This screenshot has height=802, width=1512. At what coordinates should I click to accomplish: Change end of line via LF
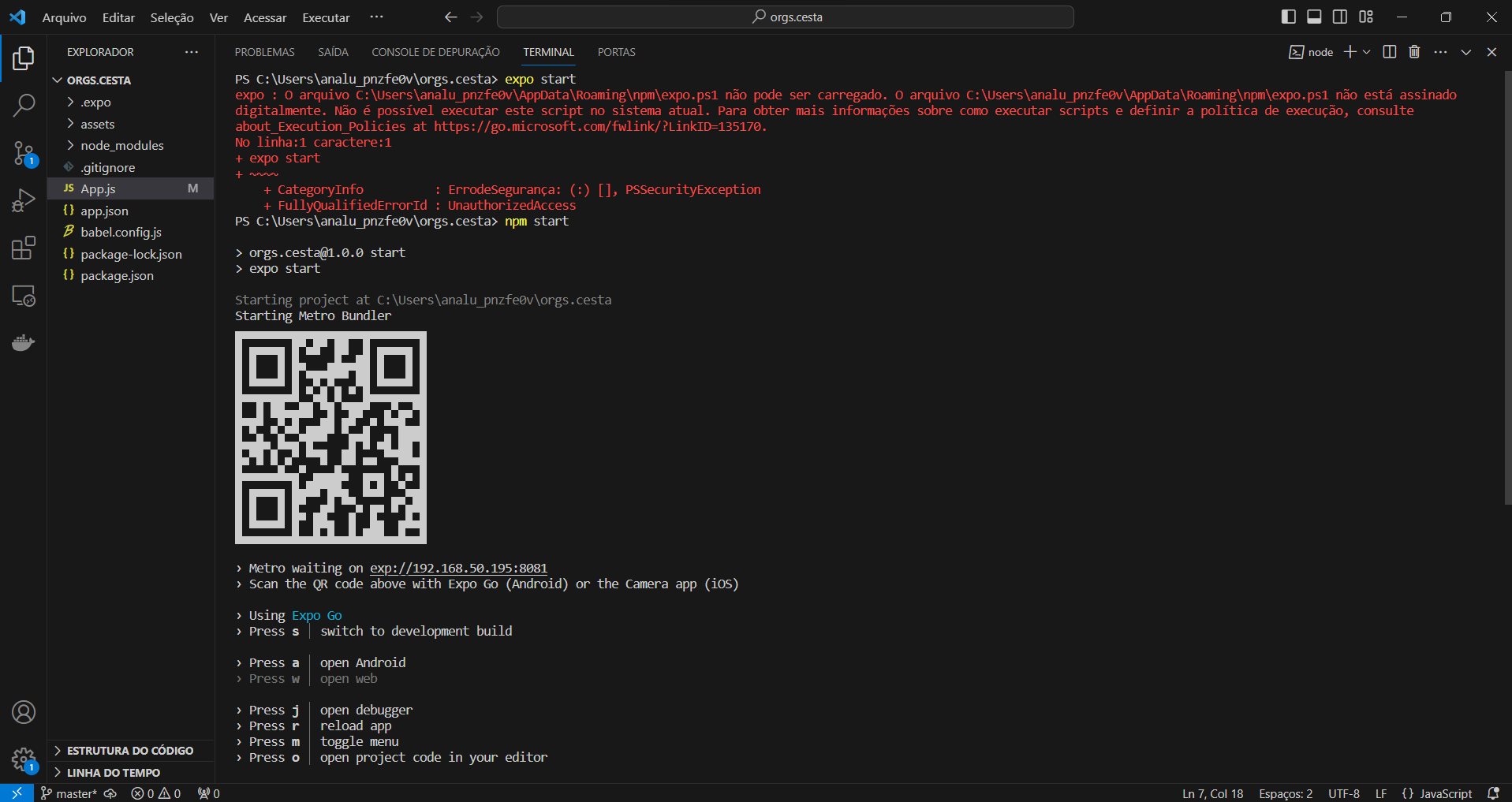coord(1381,793)
